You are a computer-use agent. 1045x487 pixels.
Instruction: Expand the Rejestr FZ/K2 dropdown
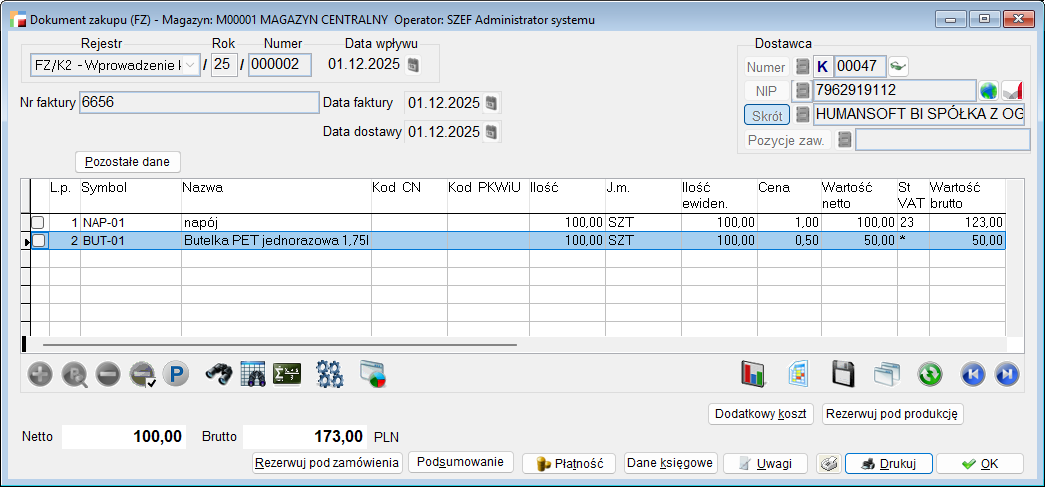(191, 66)
